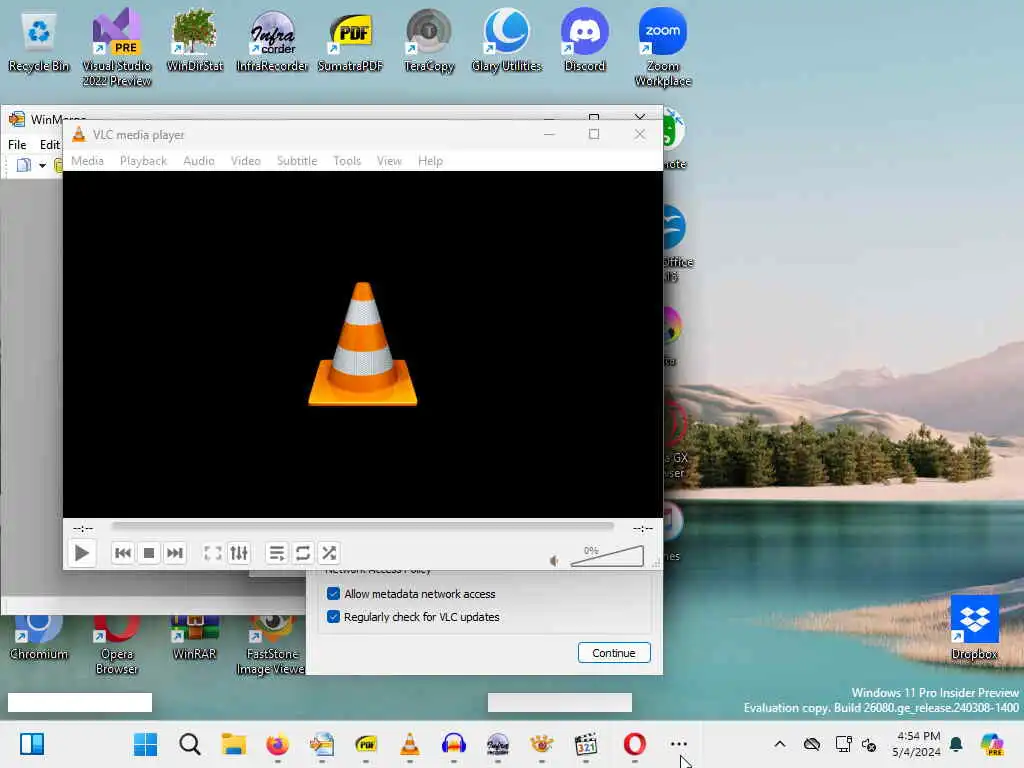Click the VLC seek bar
Image resolution: width=1024 pixels, height=768 pixels.
point(362,526)
